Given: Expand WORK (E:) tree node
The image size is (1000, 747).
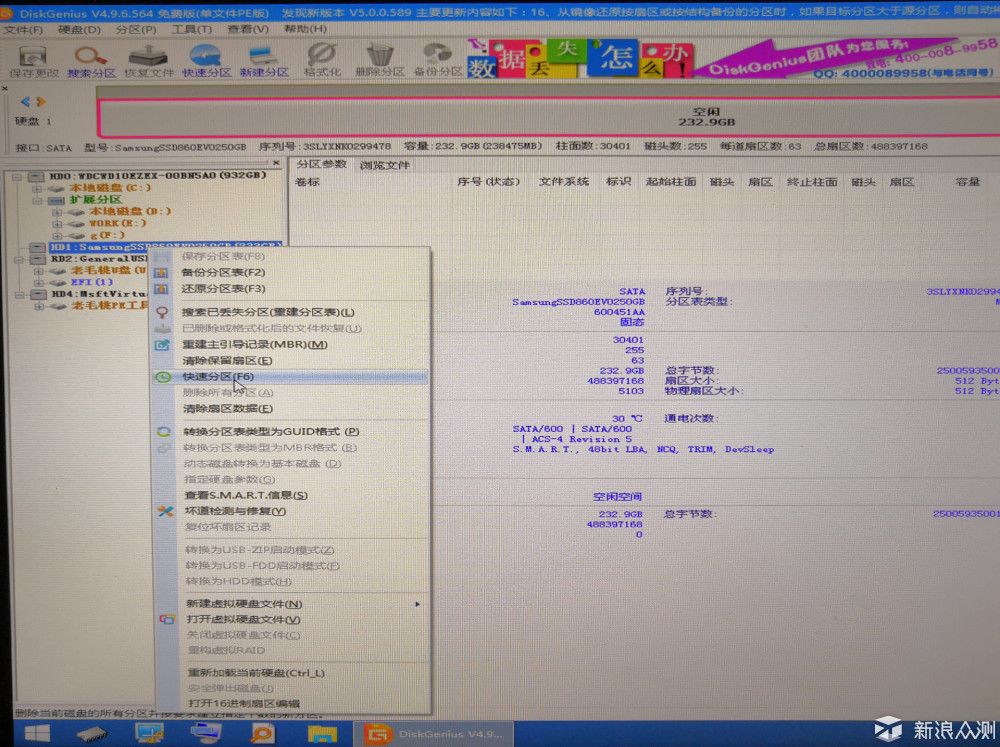Looking at the screenshot, I should tap(57, 224).
